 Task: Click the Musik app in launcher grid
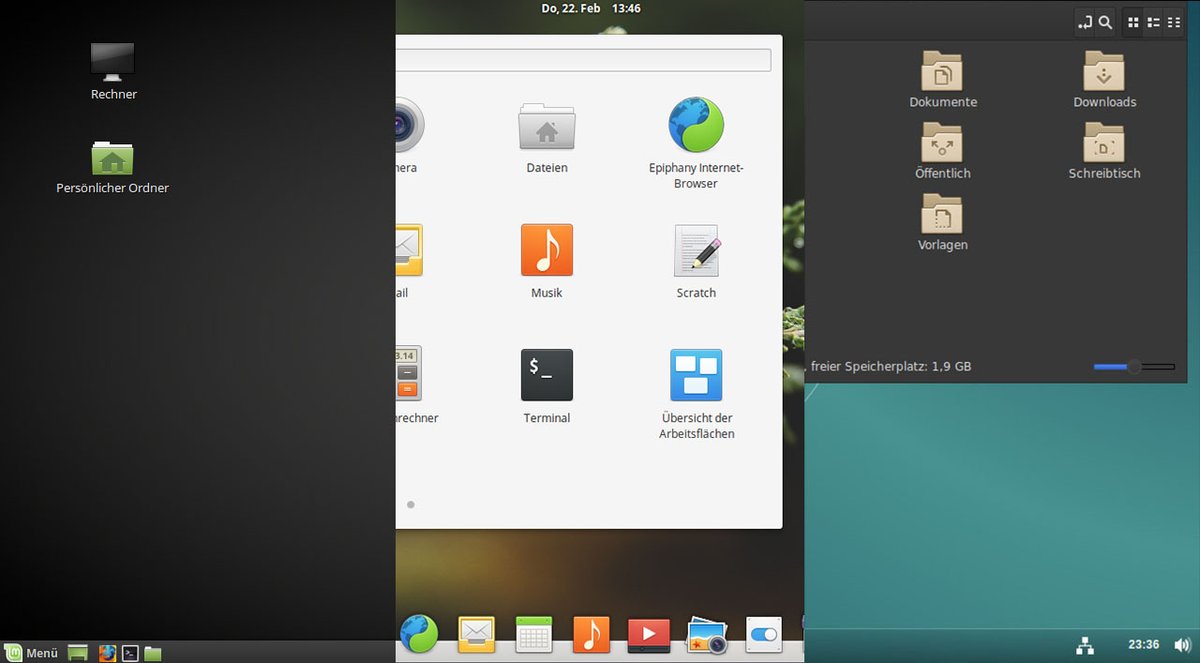(x=546, y=251)
